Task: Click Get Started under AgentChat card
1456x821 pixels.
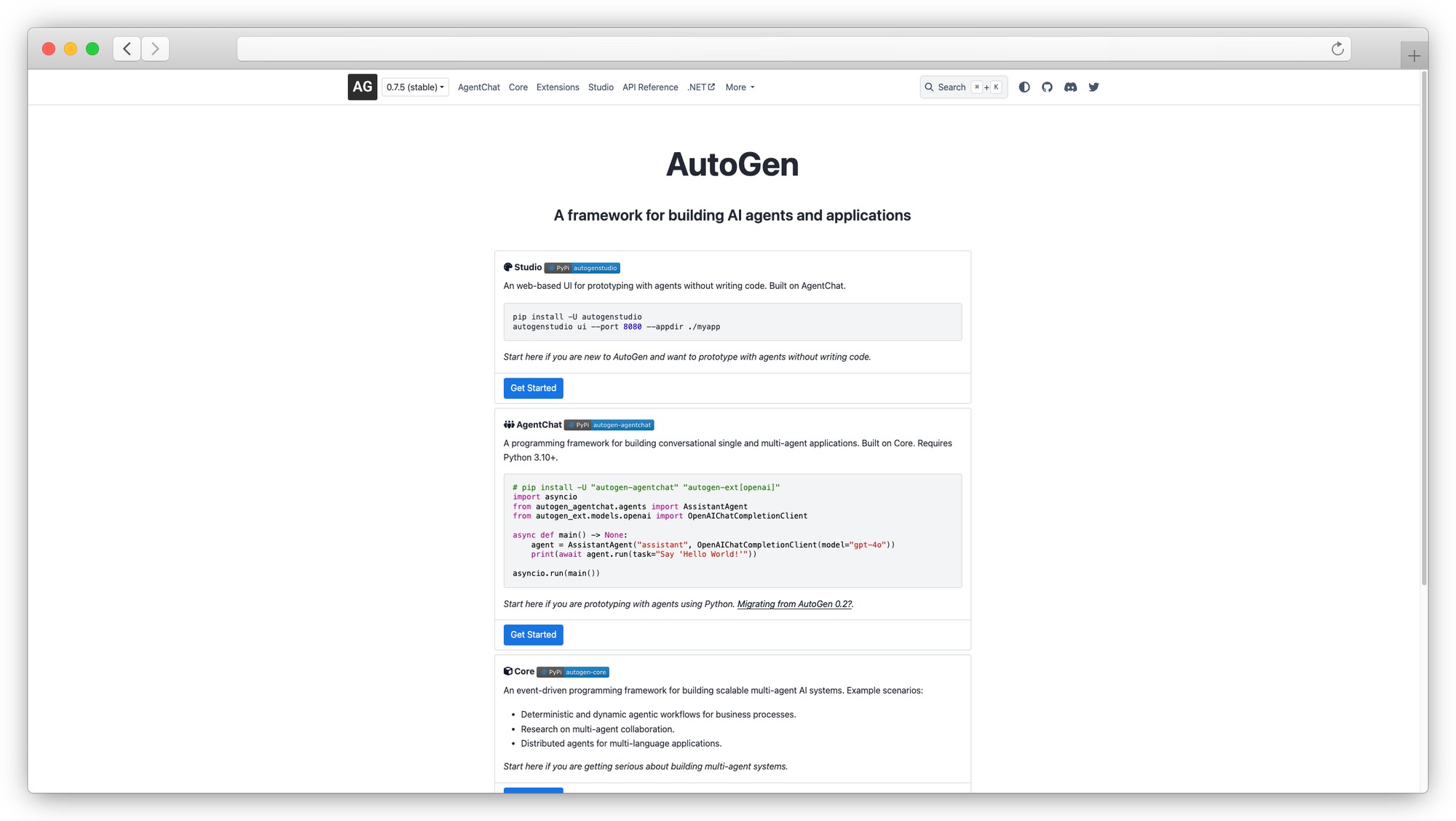Action: [533, 635]
